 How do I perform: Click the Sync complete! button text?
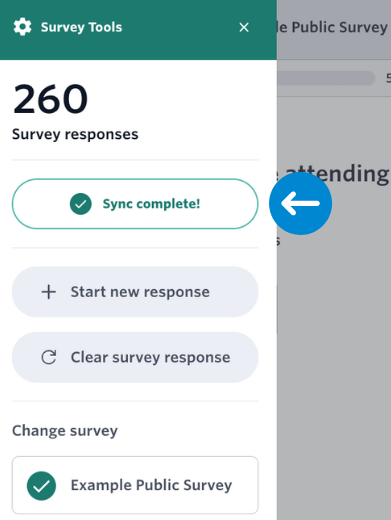coord(151,204)
